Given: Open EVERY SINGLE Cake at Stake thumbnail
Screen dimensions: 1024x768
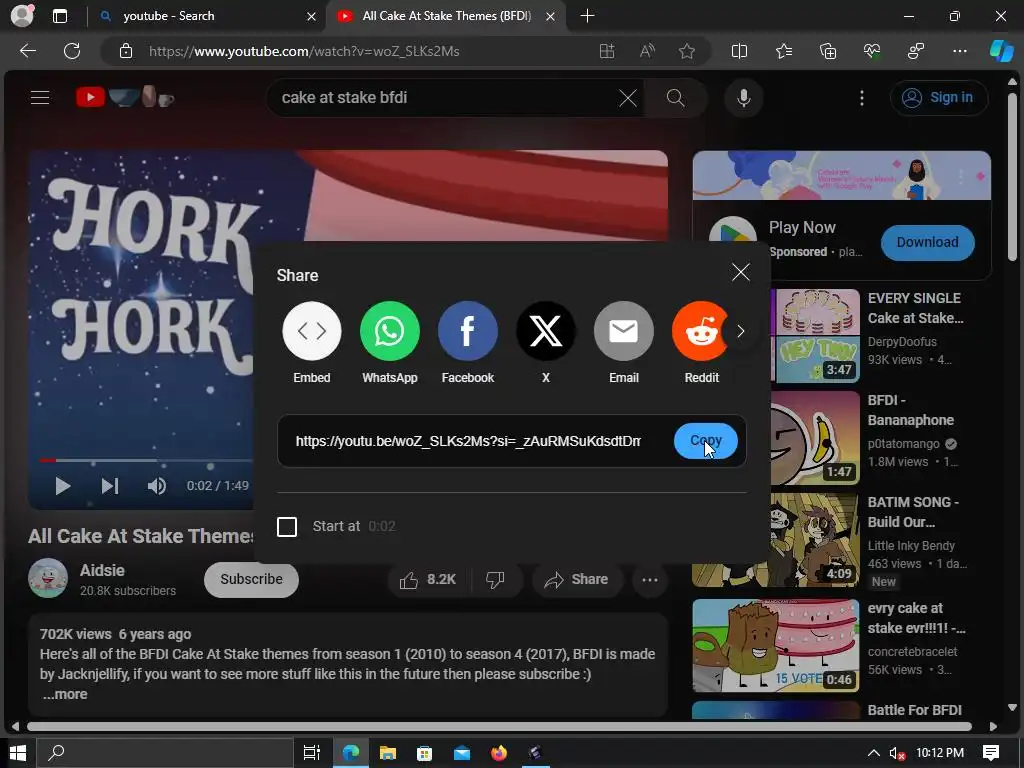Looking at the screenshot, I should [x=816, y=336].
